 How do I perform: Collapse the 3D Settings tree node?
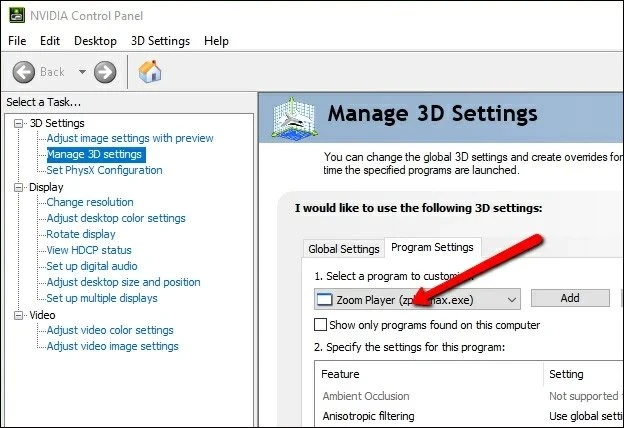point(18,123)
